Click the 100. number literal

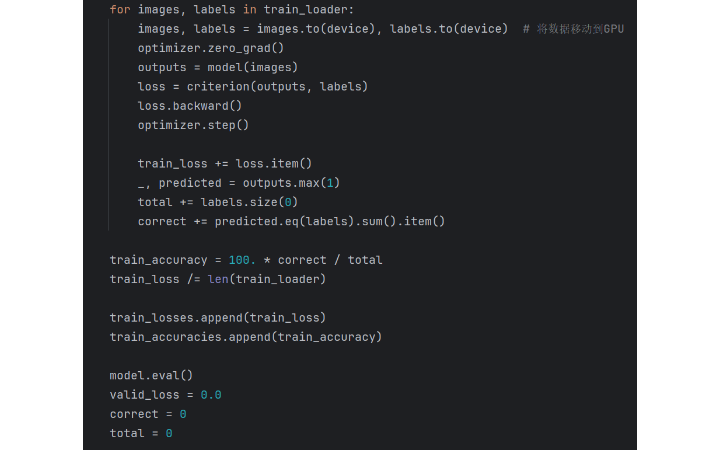242,260
